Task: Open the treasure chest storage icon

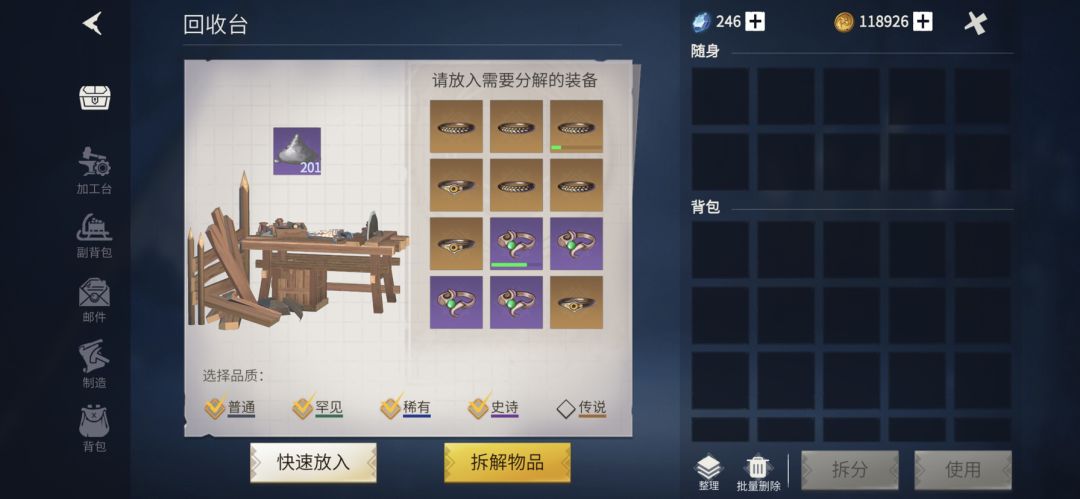Action: pyautogui.click(x=94, y=98)
